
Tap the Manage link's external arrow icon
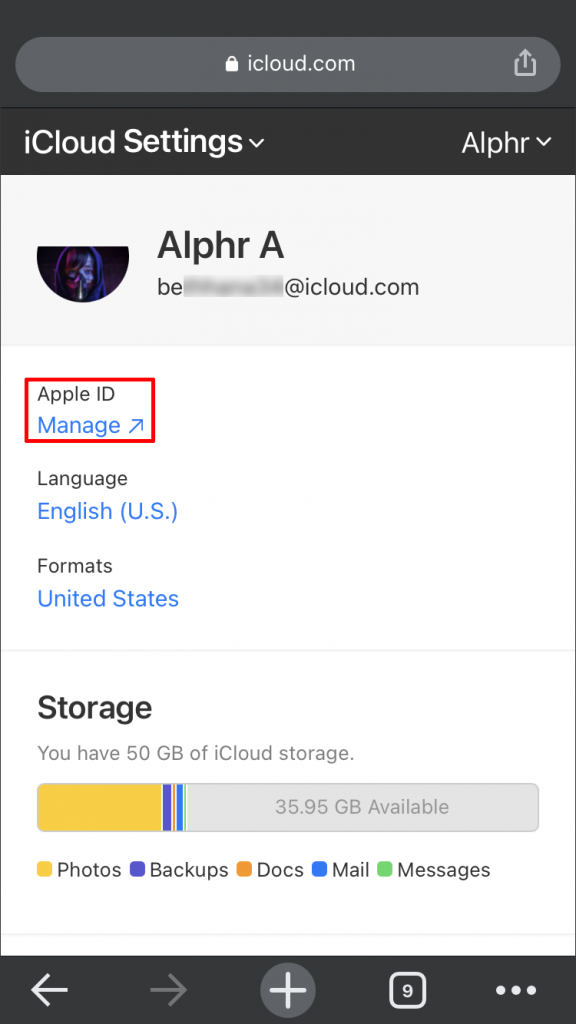[x=133, y=425]
